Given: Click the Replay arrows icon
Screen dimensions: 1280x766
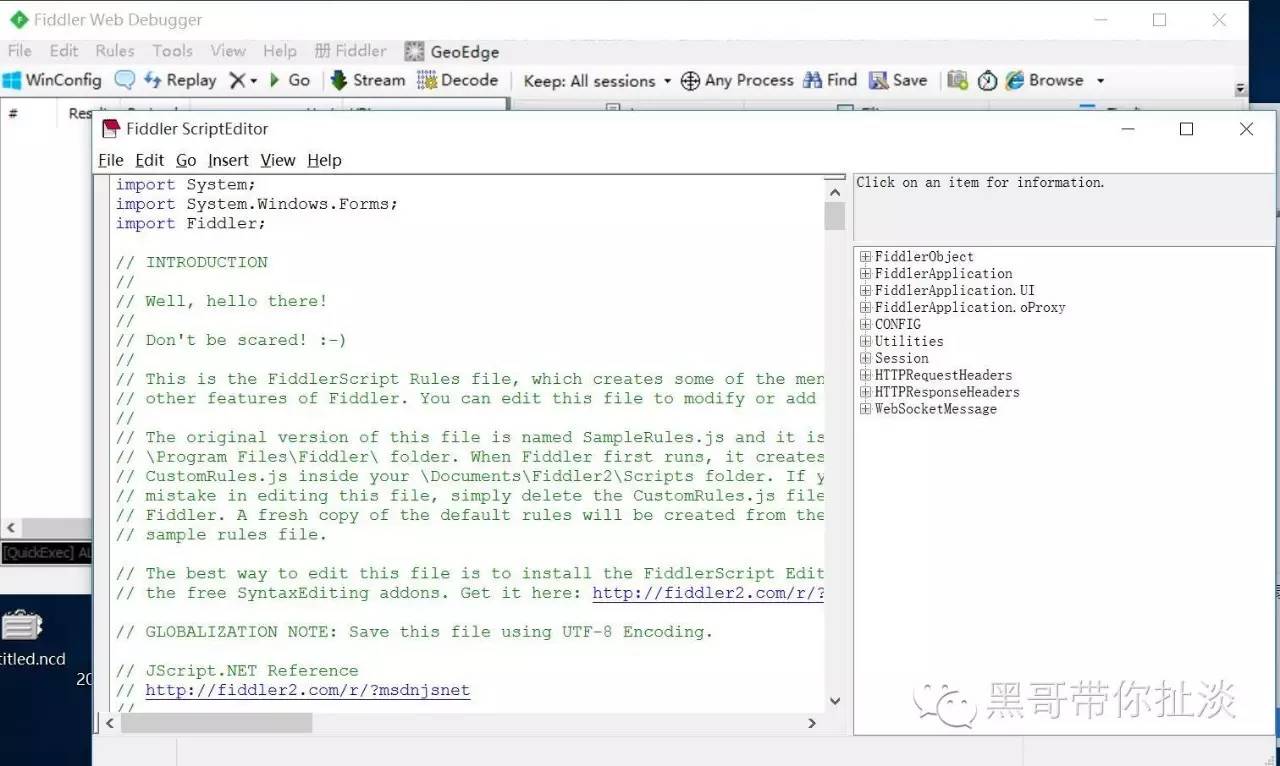Looking at the screenshot, I should click(152, 80).
